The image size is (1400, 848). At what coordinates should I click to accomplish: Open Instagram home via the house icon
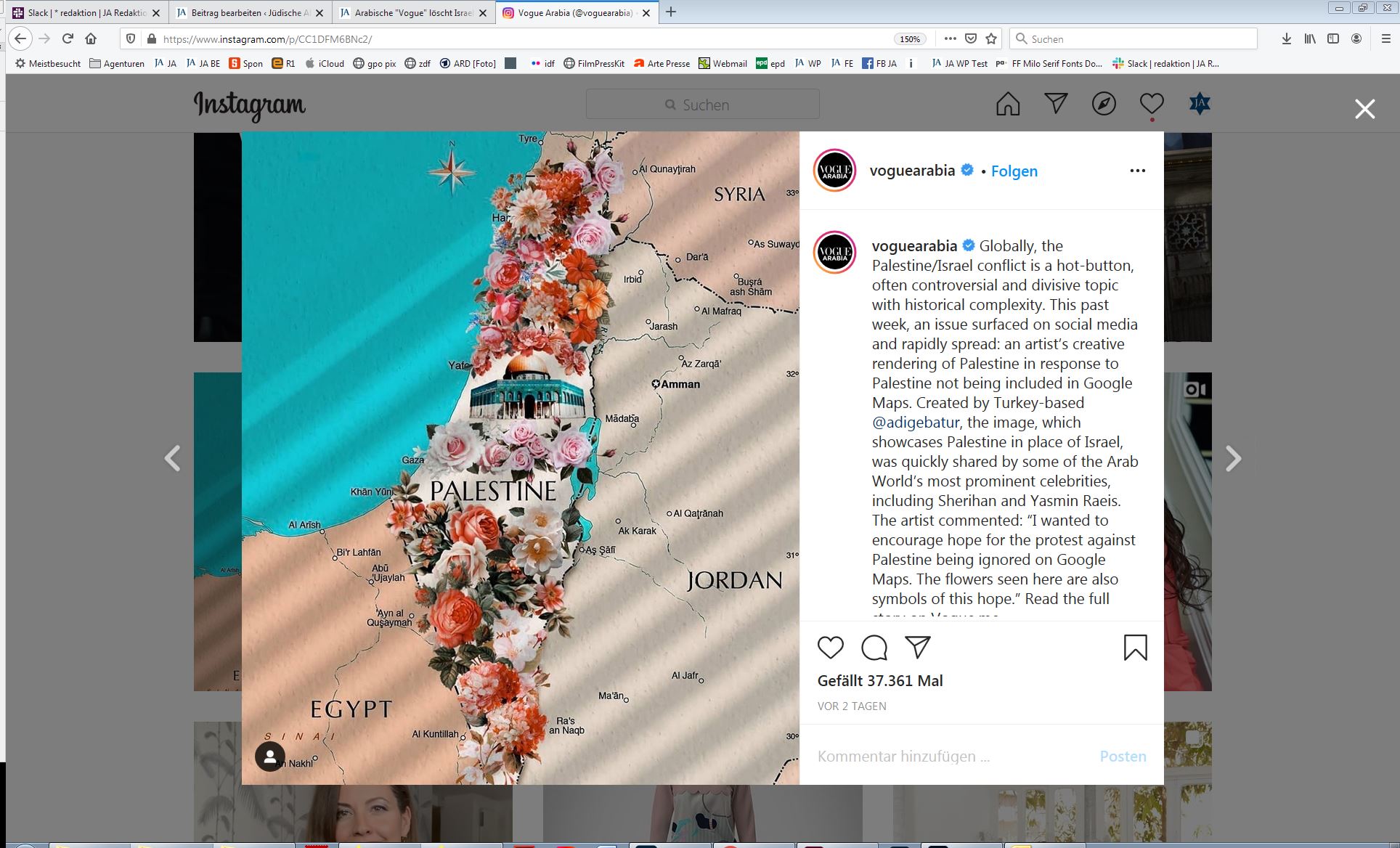(x=1008, y=105)
